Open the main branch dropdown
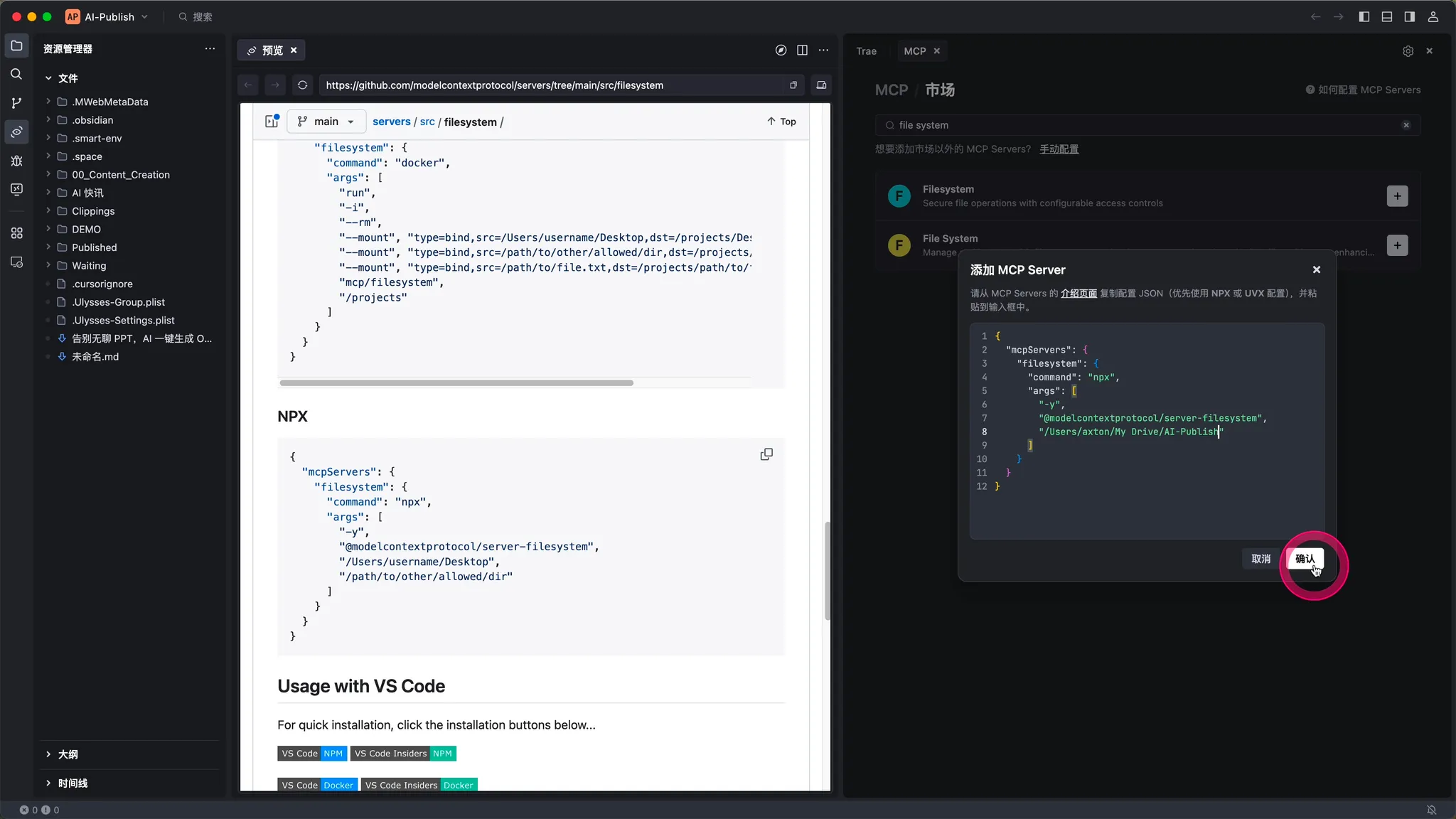 [326, 122]
